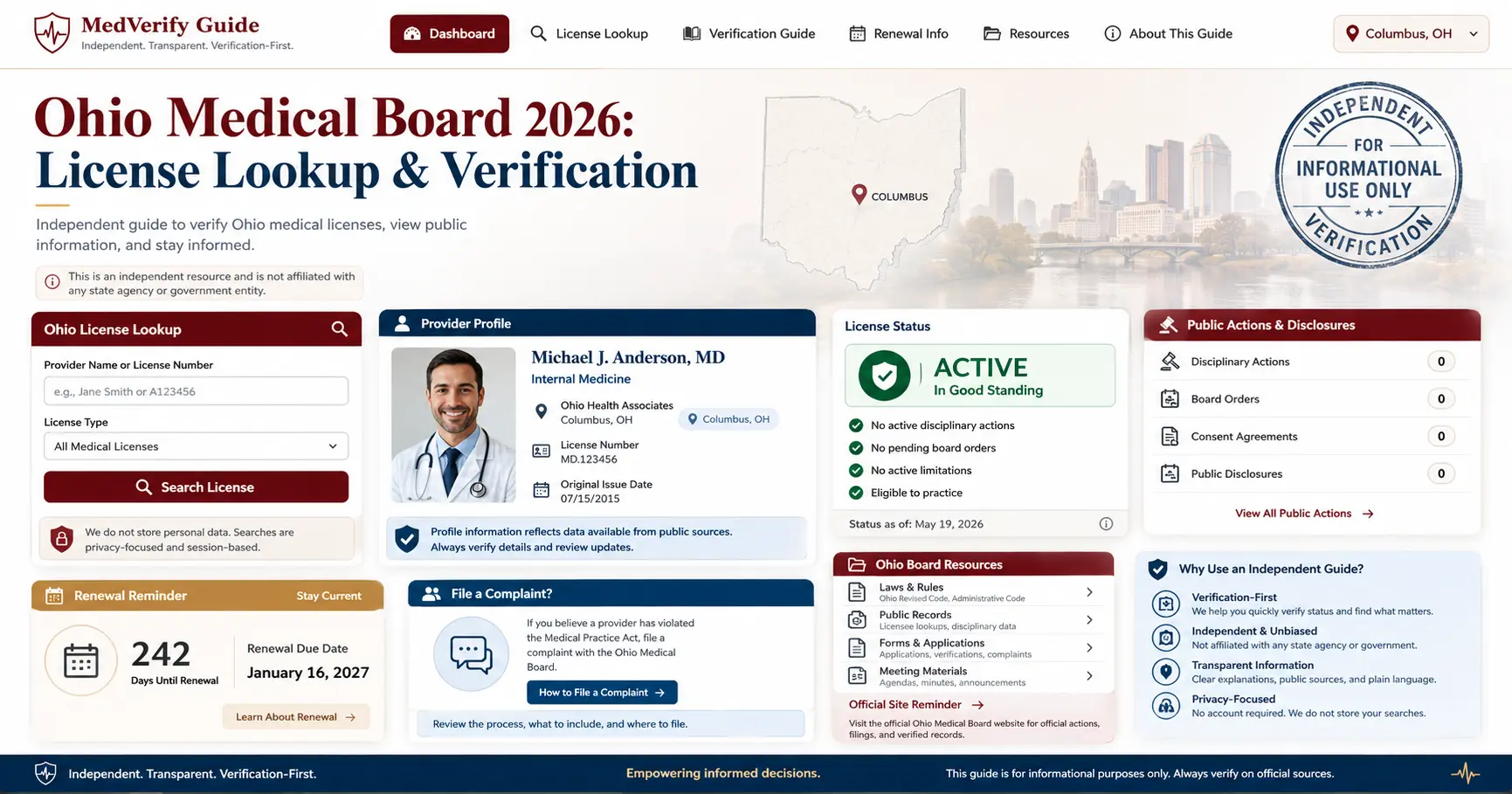Open the All Medical Licenses dropdown
Viewport: 1512px width, 794px height.
point(196,446)
